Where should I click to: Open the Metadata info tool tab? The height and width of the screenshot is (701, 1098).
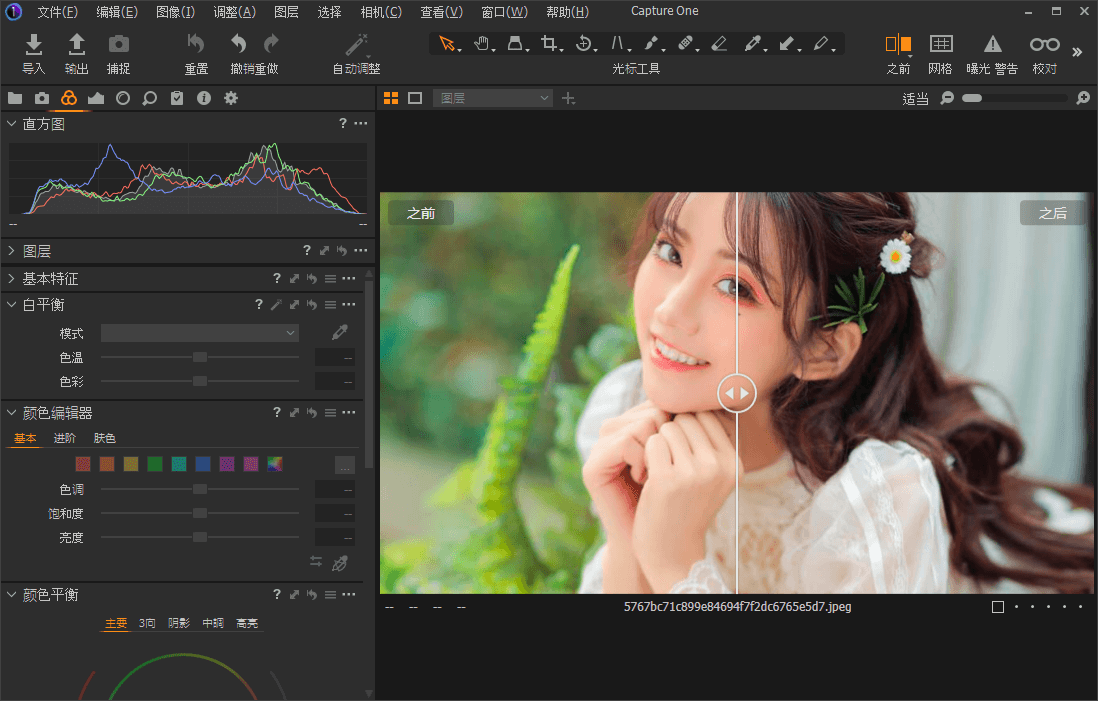[x=204, y=98]
